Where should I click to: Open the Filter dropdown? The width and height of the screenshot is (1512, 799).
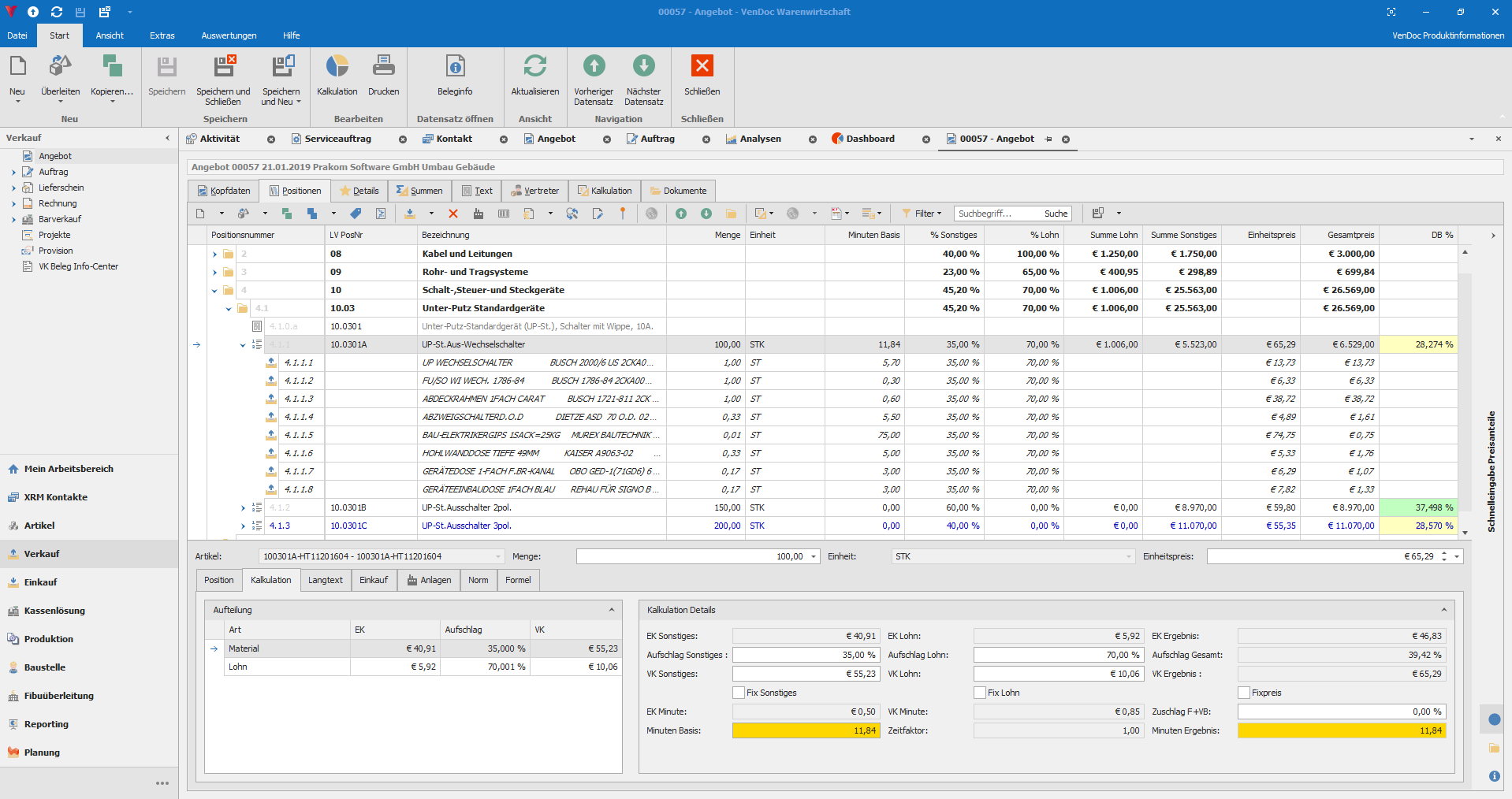click(924, 214)
